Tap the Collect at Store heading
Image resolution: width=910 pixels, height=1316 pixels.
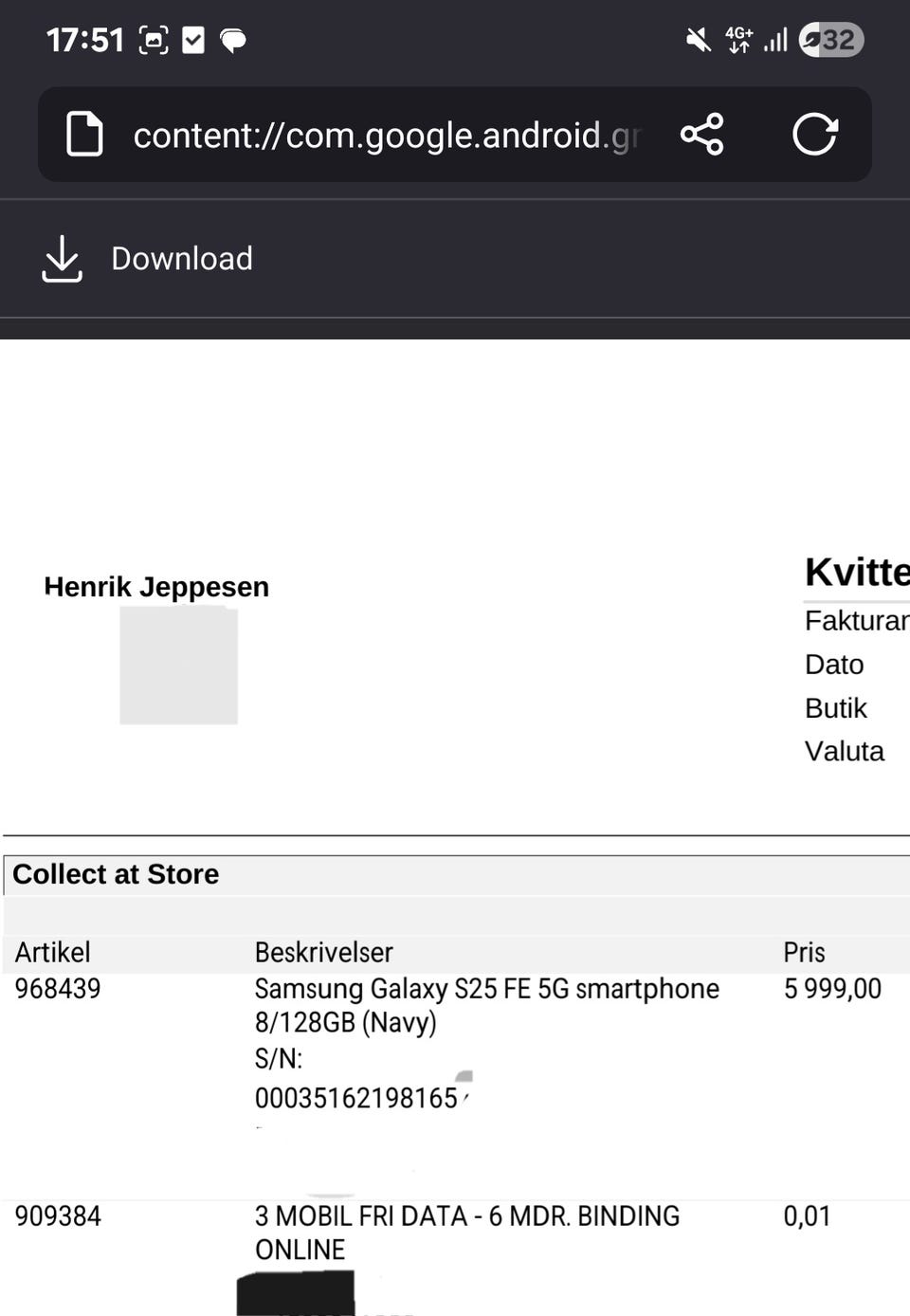click(116, 874)
